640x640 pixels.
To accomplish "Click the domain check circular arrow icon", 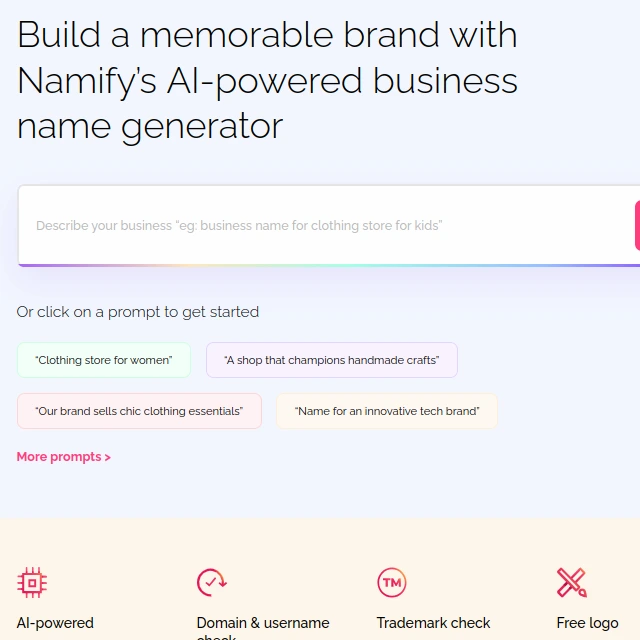I will tap(211, 582).
